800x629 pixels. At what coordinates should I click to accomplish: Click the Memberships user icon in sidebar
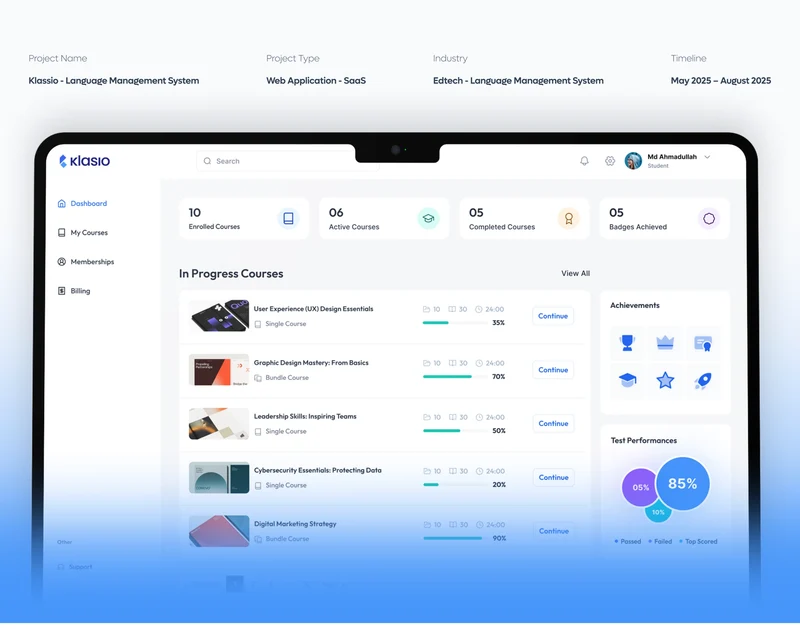(x=62, y=262)
